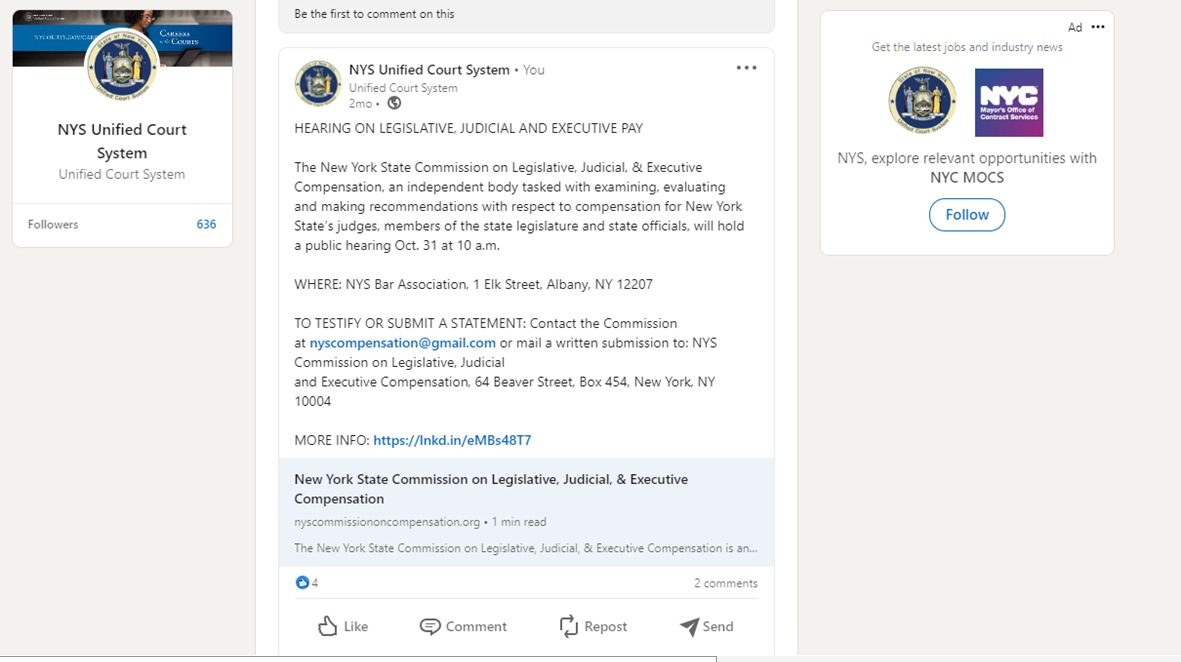Click the globe visibility icon under post author
Image resolution: width=1181 pixels, height=662 pixels.
(x=394, y=103)
